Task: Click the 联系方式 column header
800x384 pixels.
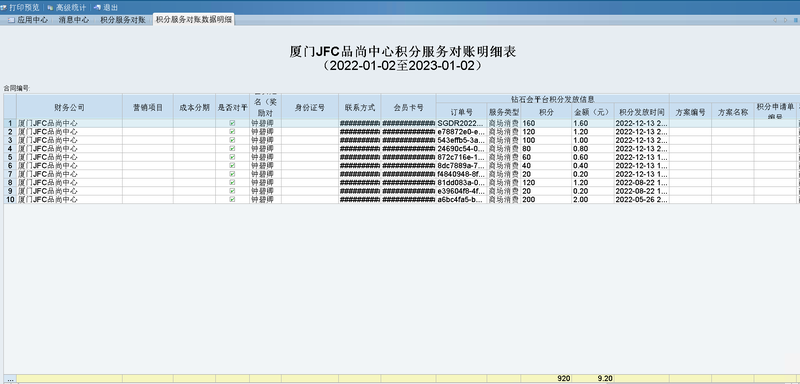Action: 360,107
